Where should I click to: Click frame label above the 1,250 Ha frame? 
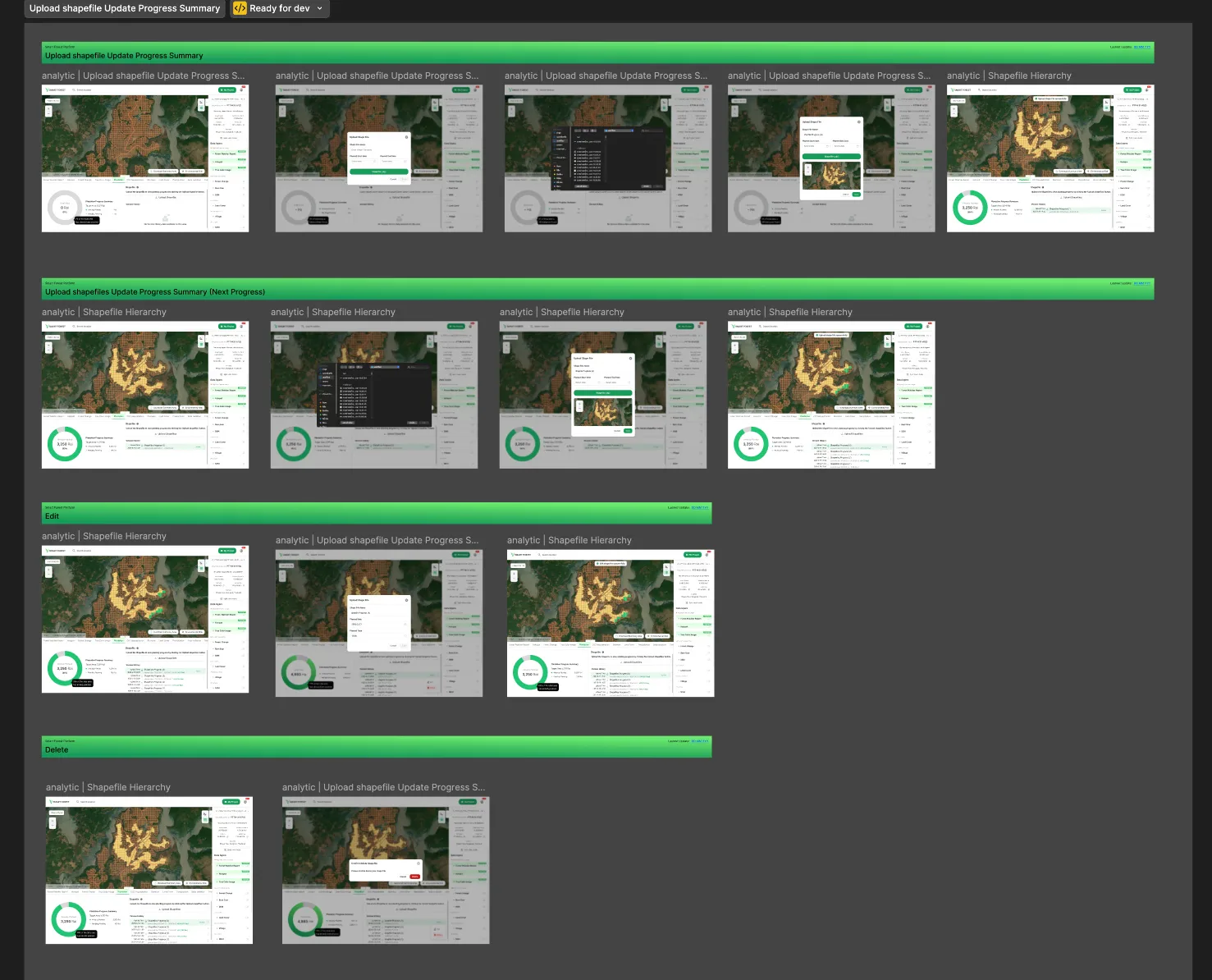(1009, 76)
